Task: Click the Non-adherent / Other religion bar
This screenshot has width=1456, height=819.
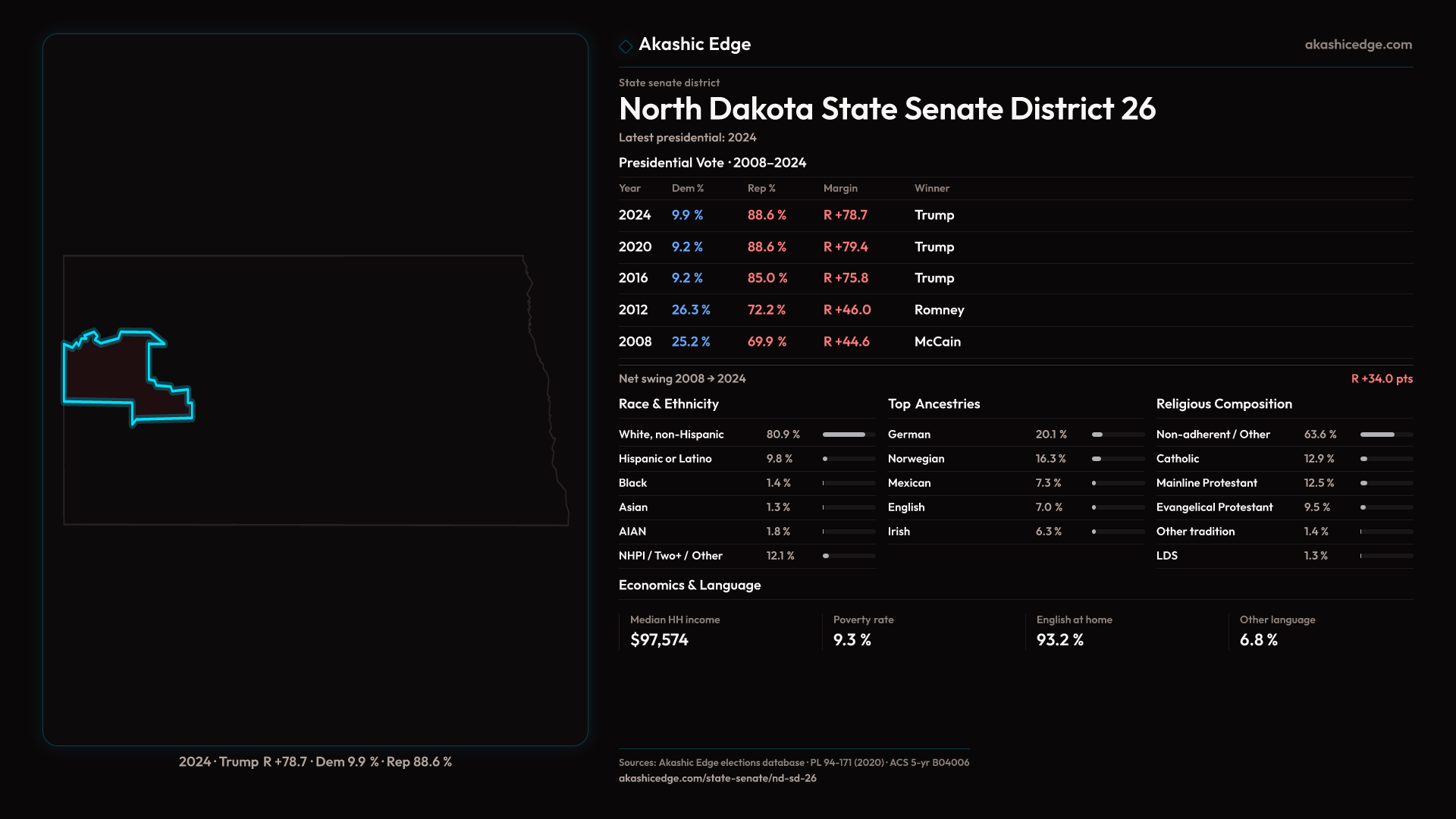Action: tap(1385, 435)
